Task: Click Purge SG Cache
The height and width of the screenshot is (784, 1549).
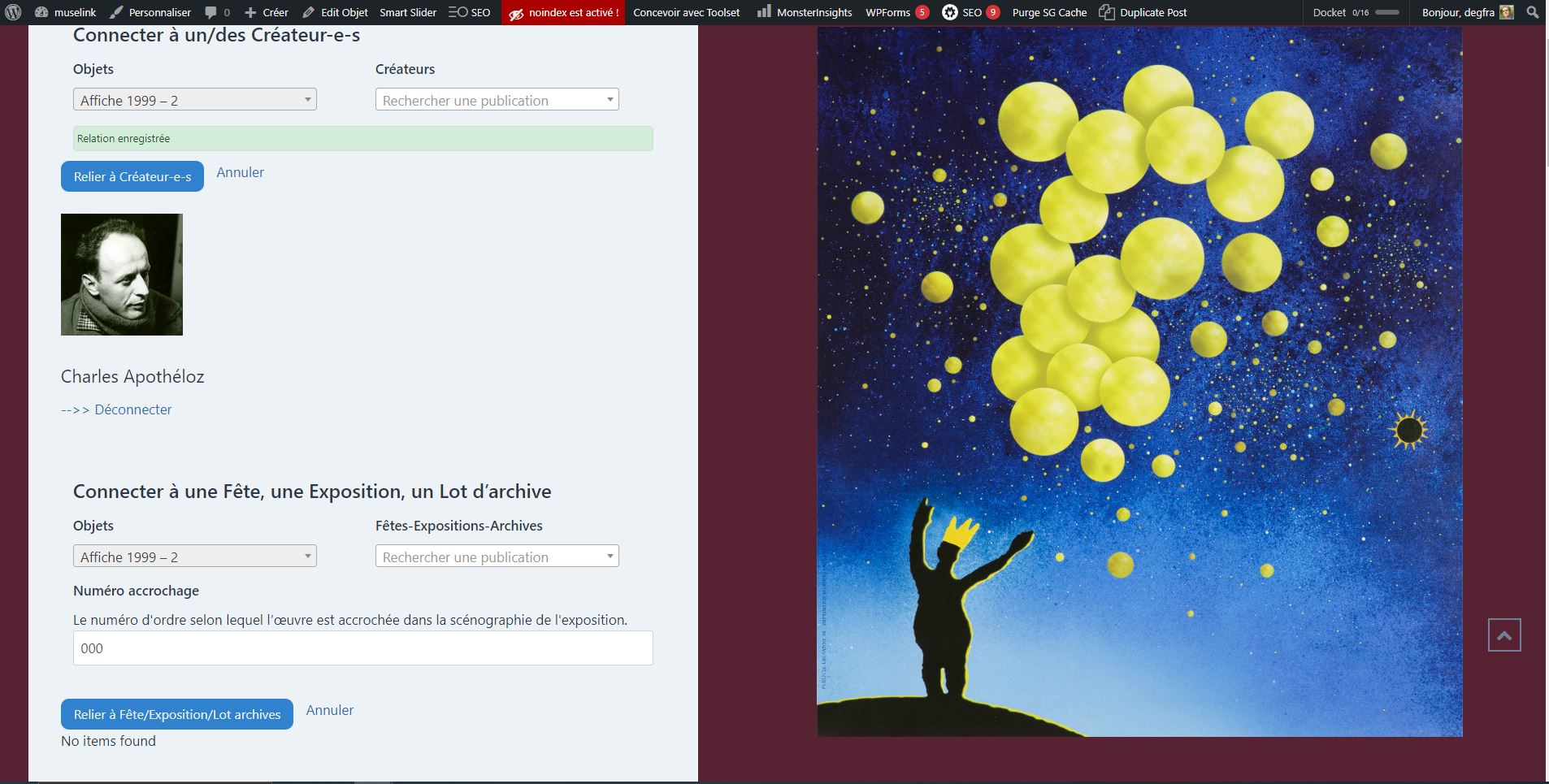Action: tap(1049, 12)
